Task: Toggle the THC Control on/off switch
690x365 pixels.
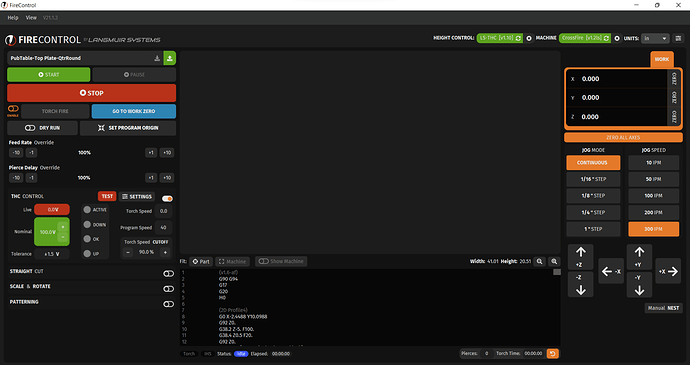Action: (x=167, y=199)
